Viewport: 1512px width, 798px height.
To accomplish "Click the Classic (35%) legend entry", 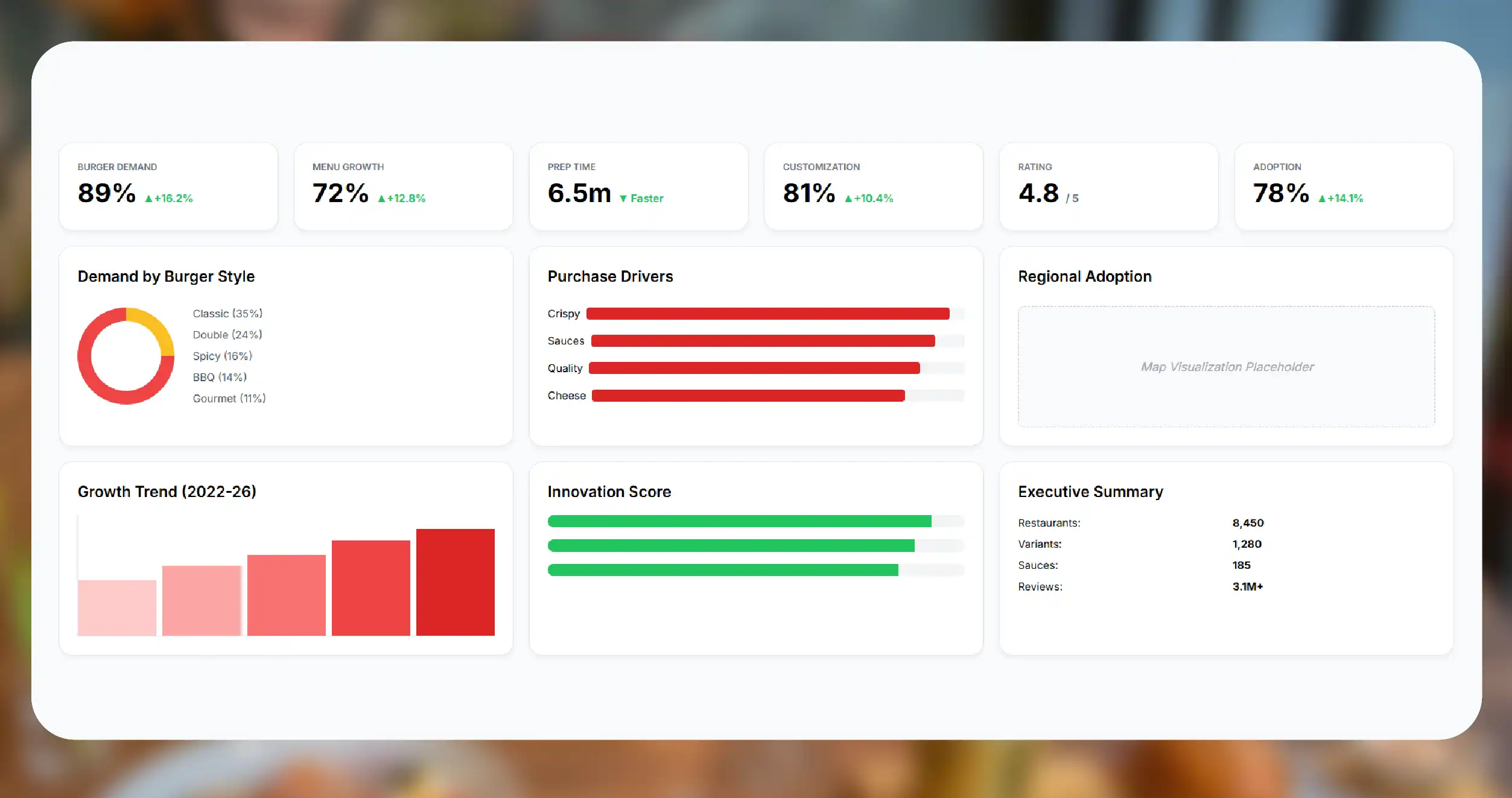I will click(227, 314).
